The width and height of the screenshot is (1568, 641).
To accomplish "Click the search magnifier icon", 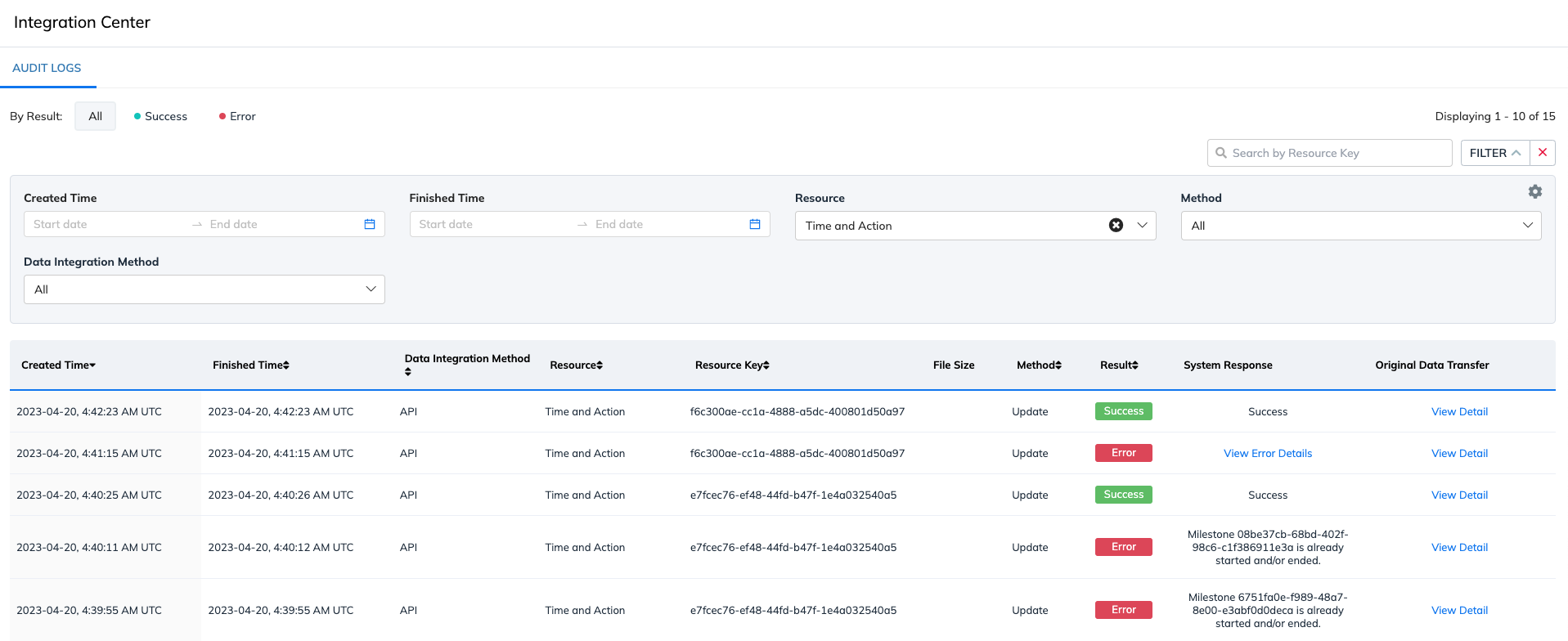I will 1221,153.
